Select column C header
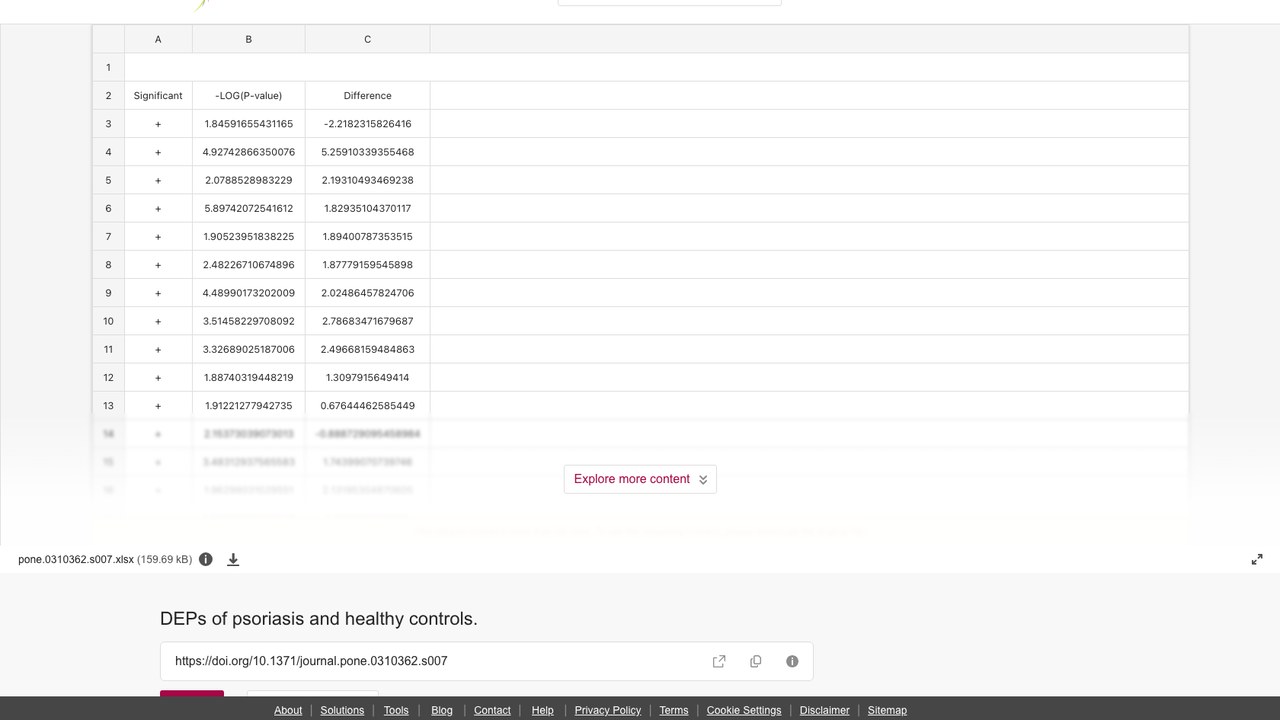 pyautogui.click(x=368, y=39)
